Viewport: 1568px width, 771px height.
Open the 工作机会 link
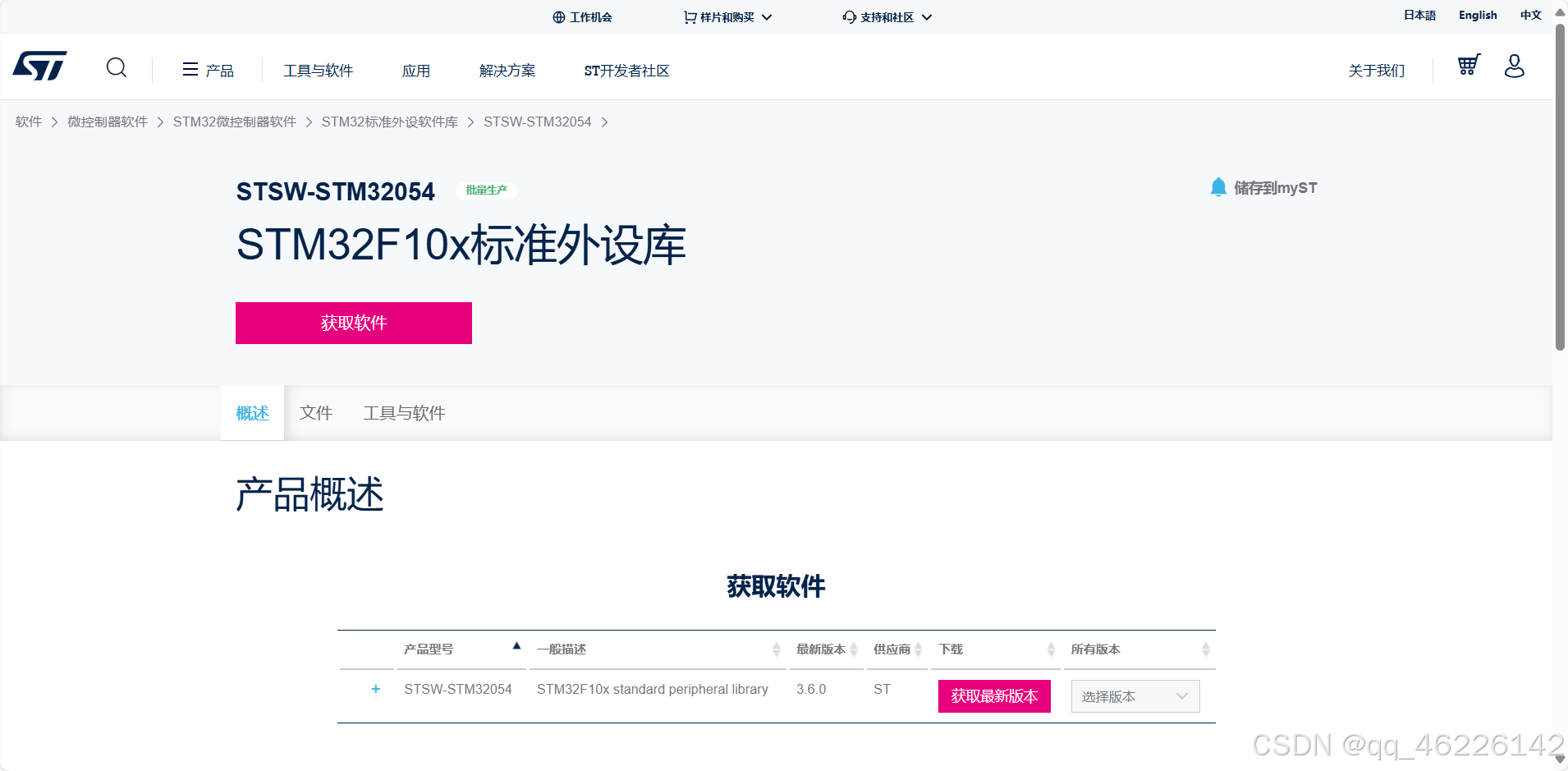(x=591, y=17)
